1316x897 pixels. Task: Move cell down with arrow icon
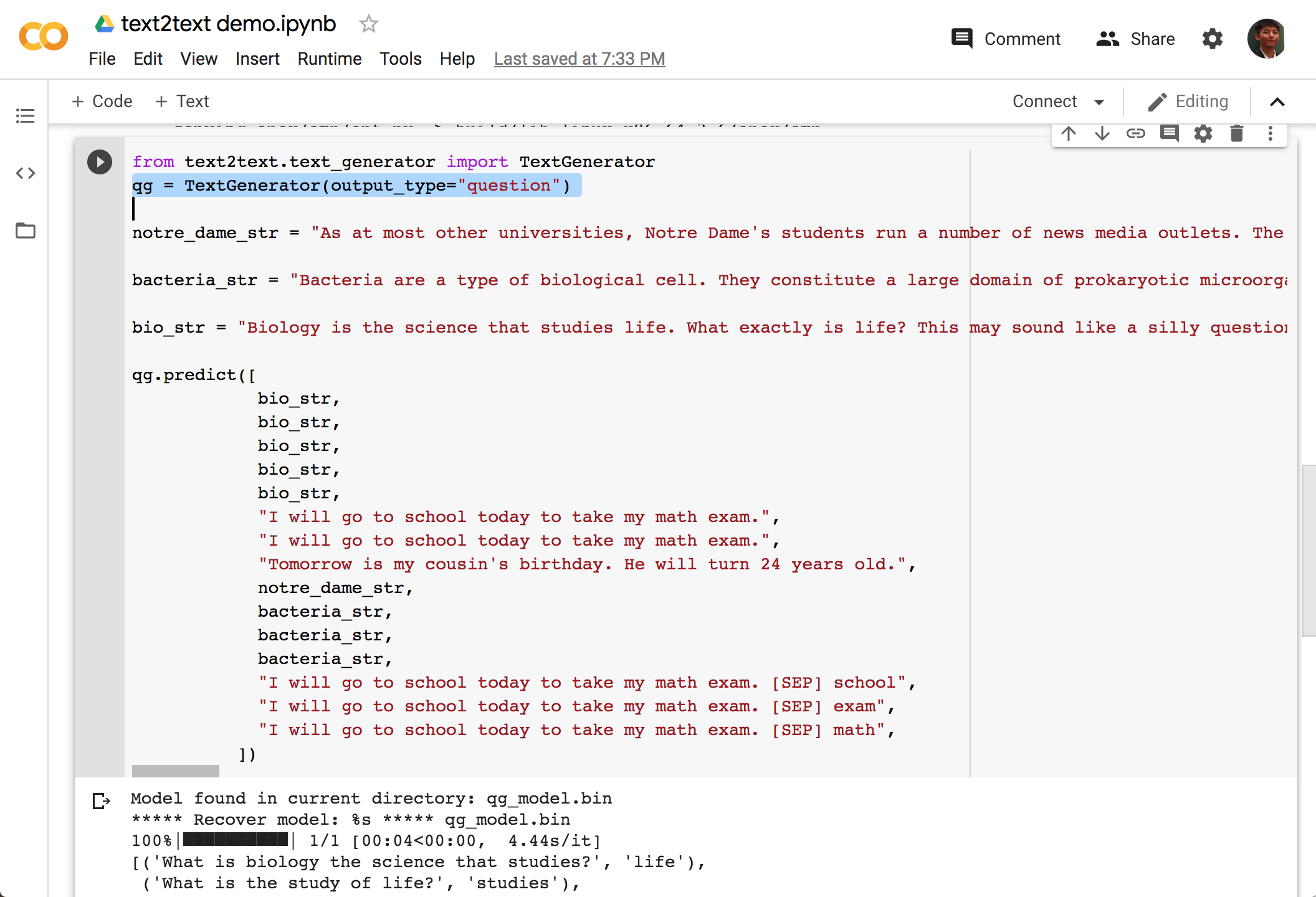tap(1102, 134)
